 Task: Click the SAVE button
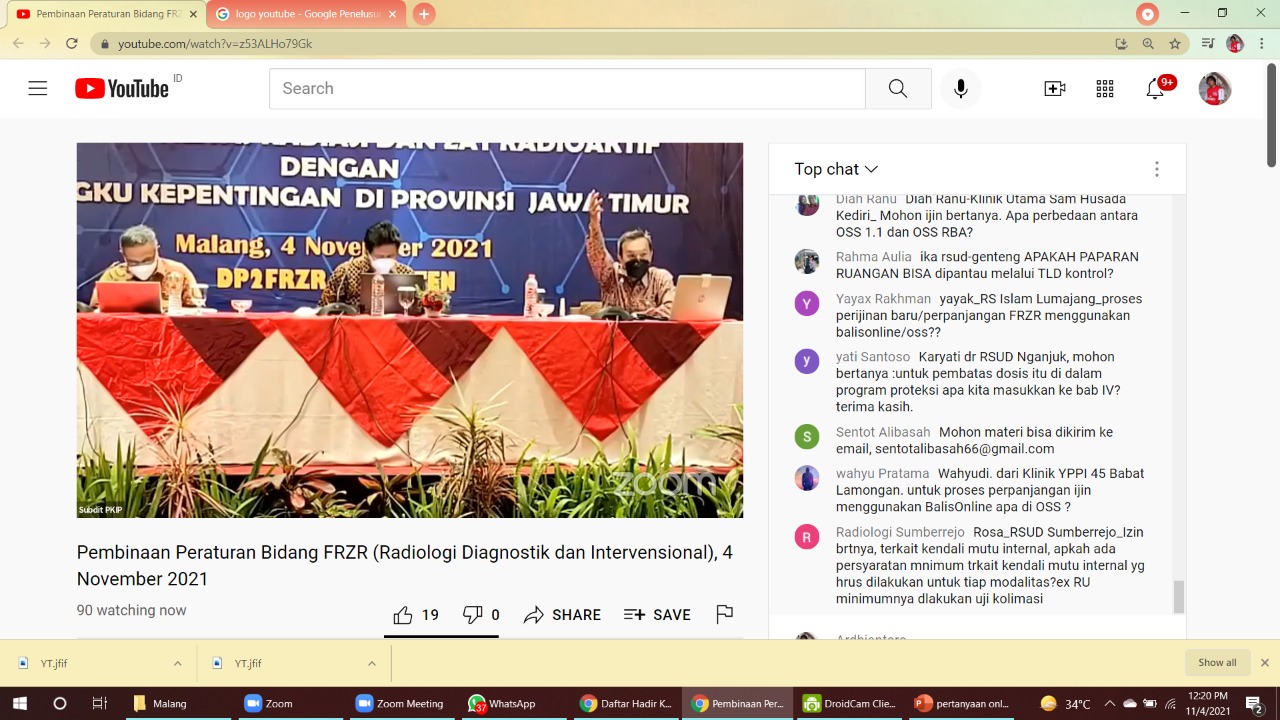[657, 615]
